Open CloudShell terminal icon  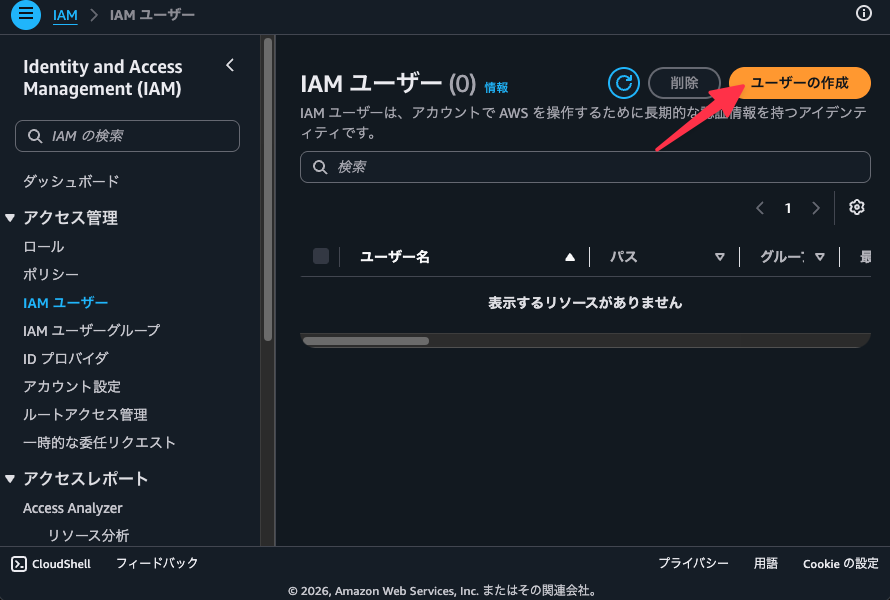19,564
